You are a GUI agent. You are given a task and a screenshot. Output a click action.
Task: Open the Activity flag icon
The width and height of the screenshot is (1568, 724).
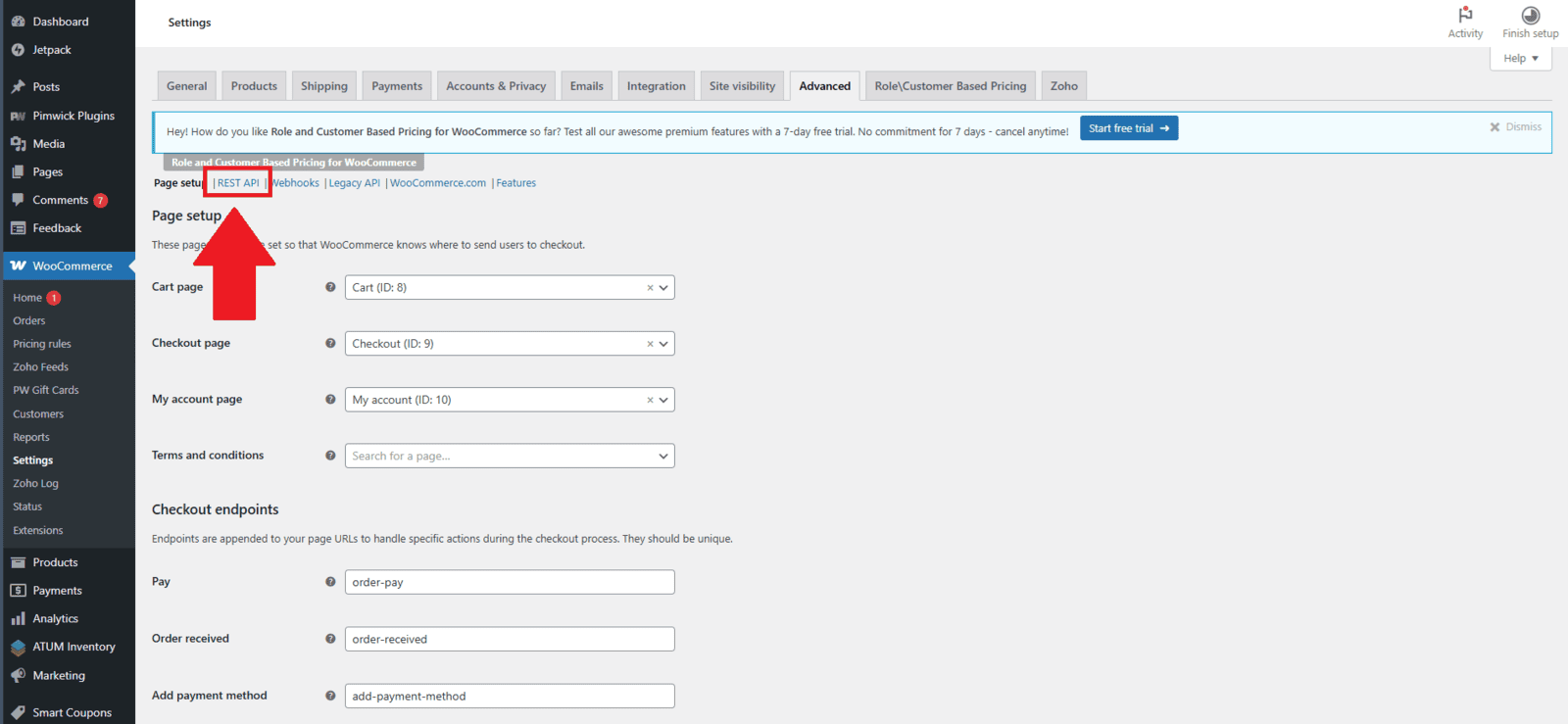(1465, 16)
